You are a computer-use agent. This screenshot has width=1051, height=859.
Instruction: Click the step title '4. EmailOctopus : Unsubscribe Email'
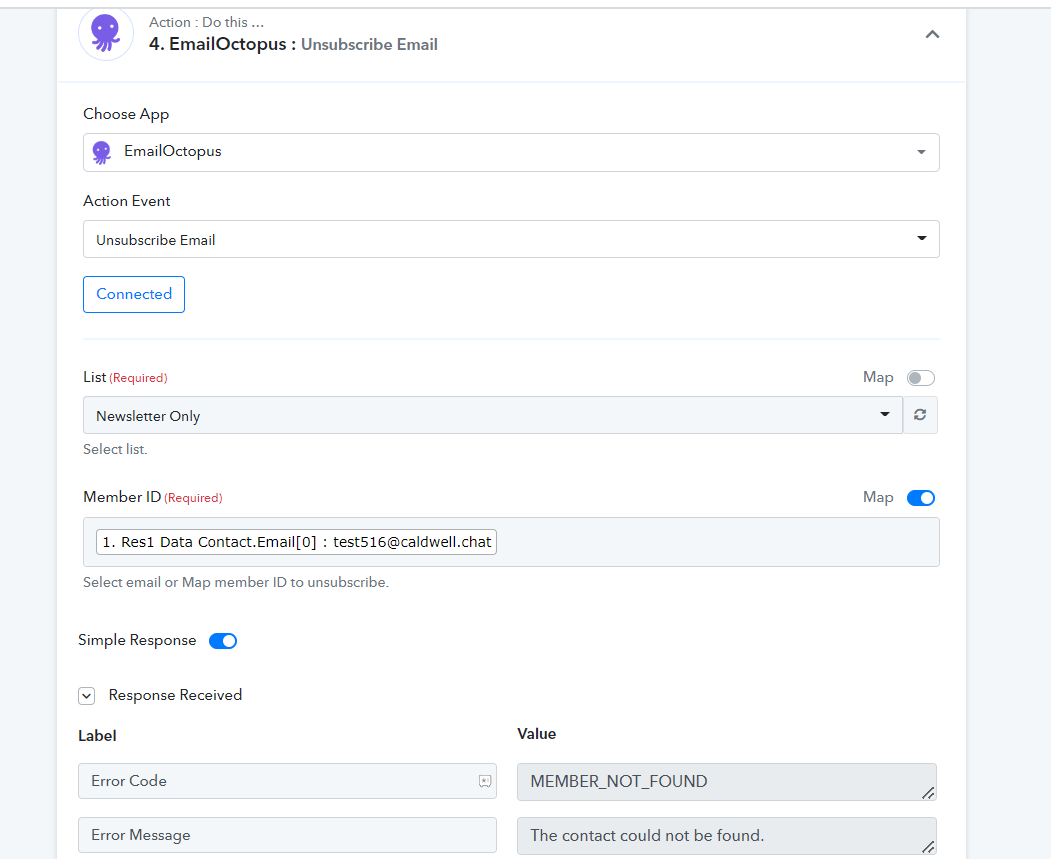point(293,44)
